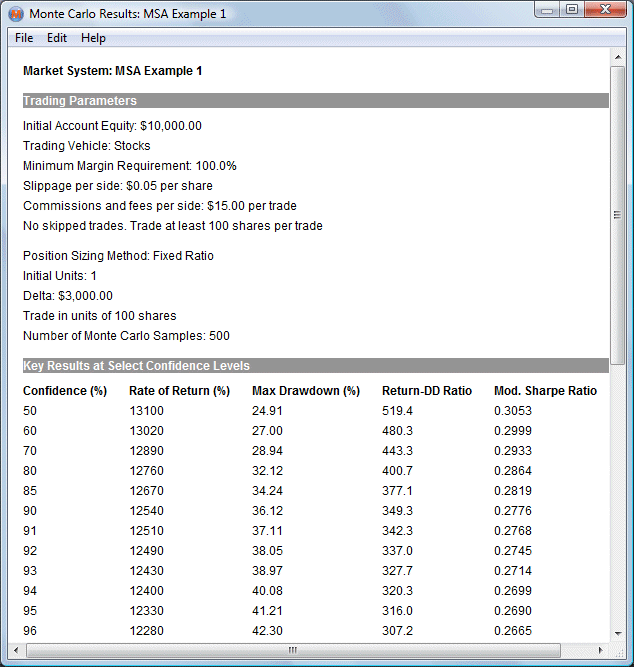Click max drawdown value 42.30
634x667 pixels.
tap(267, 631)
